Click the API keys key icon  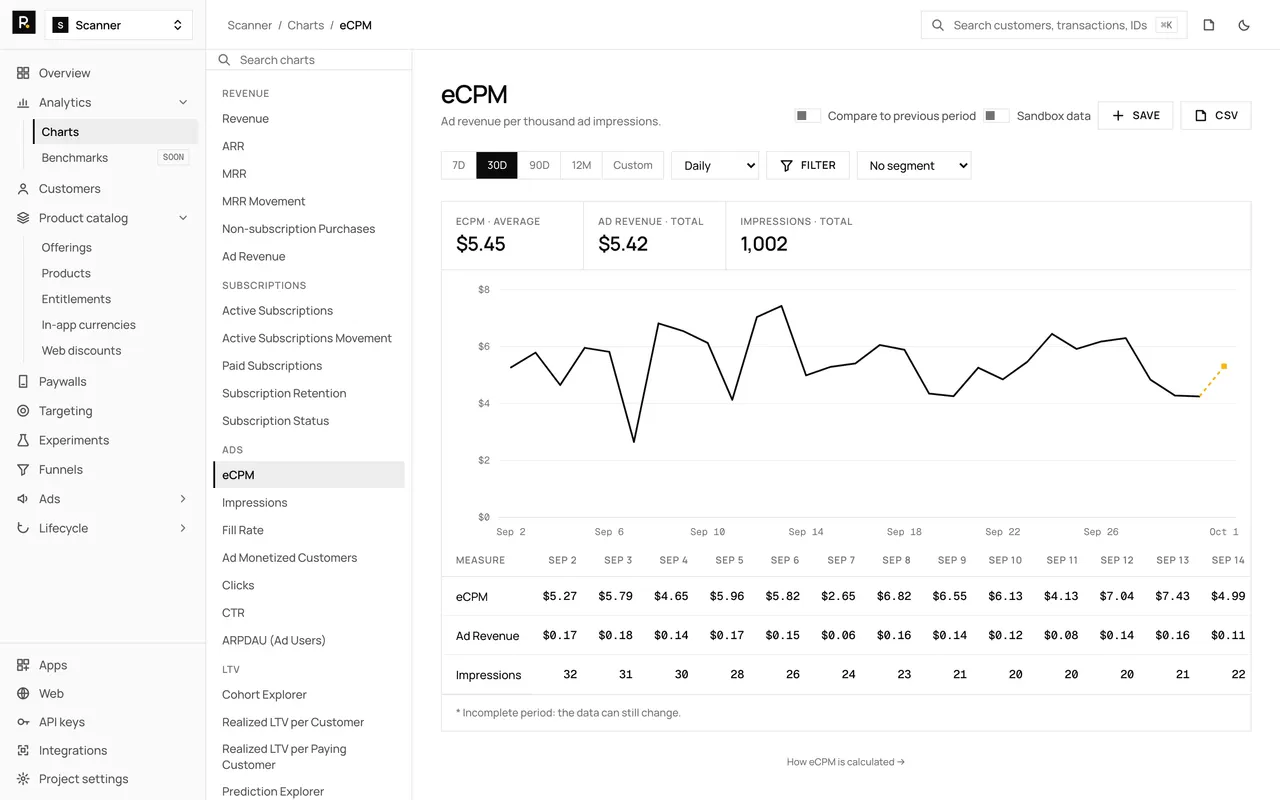[23, 722]
